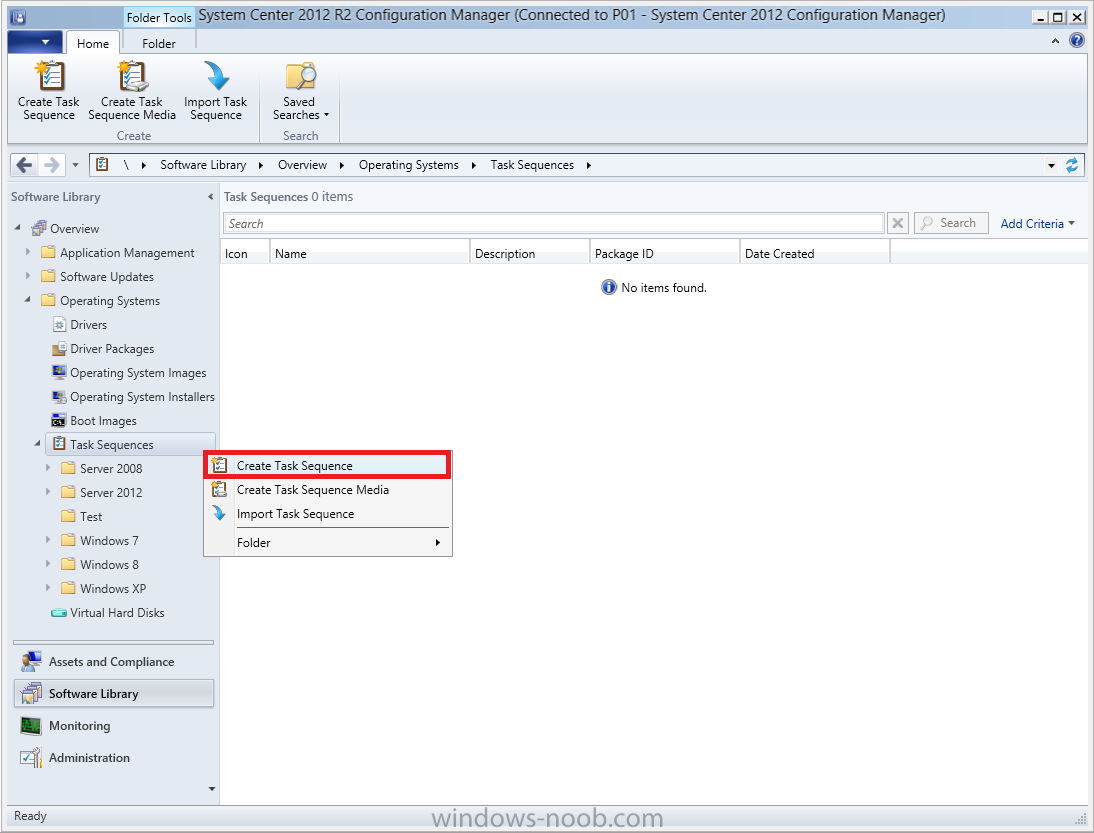1094x833 pixels.
Task: Sort by the Description column header
Action: tap(530, 254)
